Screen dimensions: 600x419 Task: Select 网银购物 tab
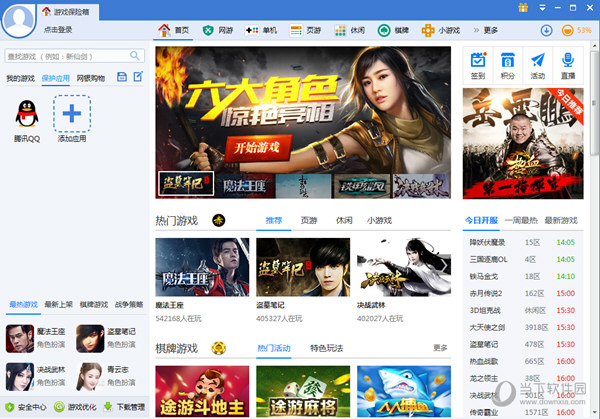tap(91, 78)
